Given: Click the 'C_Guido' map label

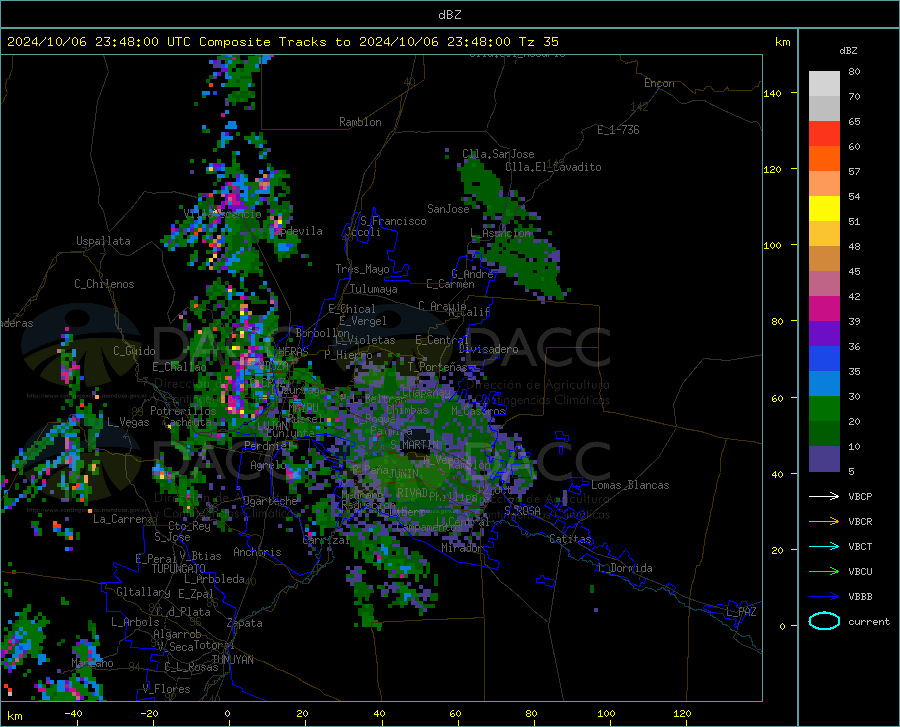Looking at the screenshot, I should 134,351.
